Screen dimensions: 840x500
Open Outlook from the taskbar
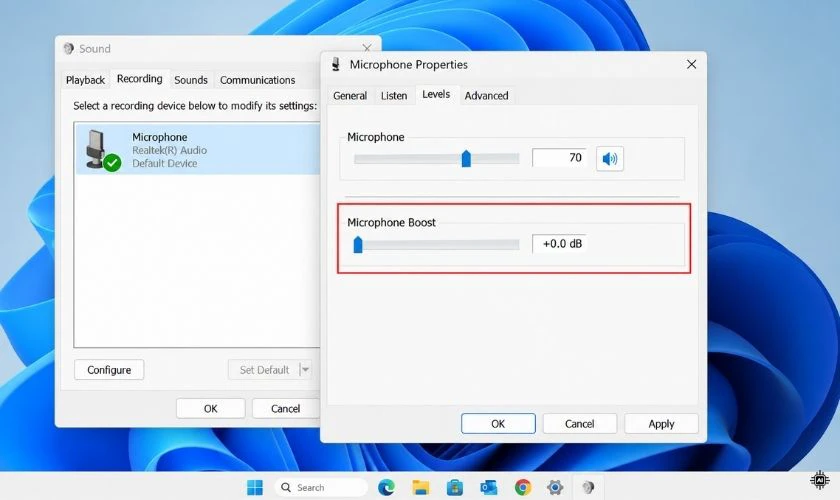pyautogui.click(x=489, y=487)
